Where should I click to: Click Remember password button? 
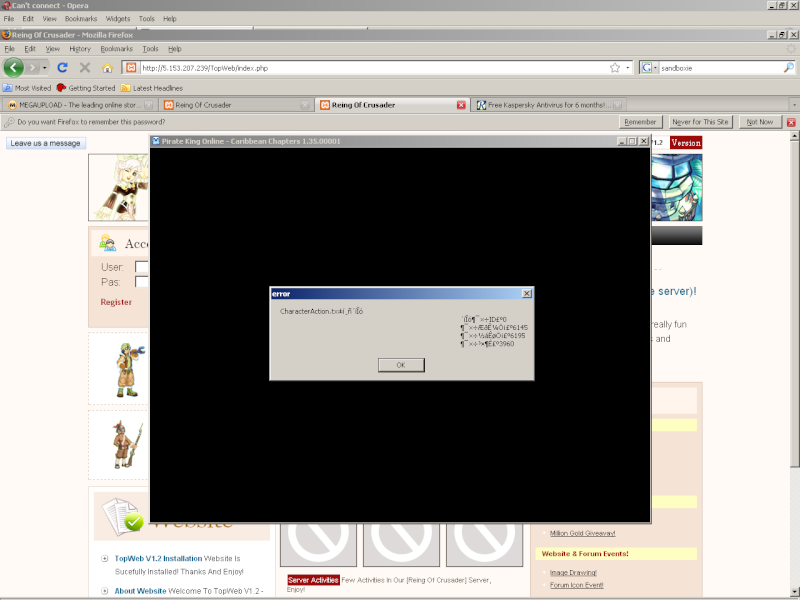(640, 122)
